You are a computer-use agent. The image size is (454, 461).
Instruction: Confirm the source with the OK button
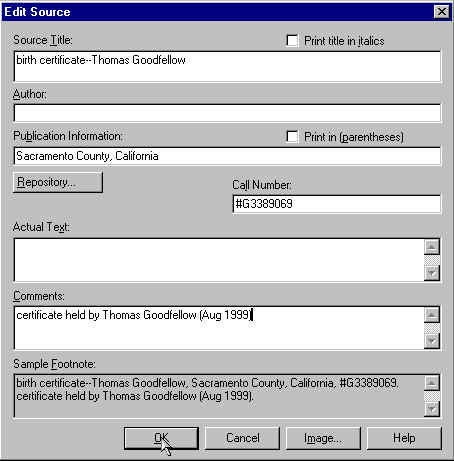[x=161, y=438]
